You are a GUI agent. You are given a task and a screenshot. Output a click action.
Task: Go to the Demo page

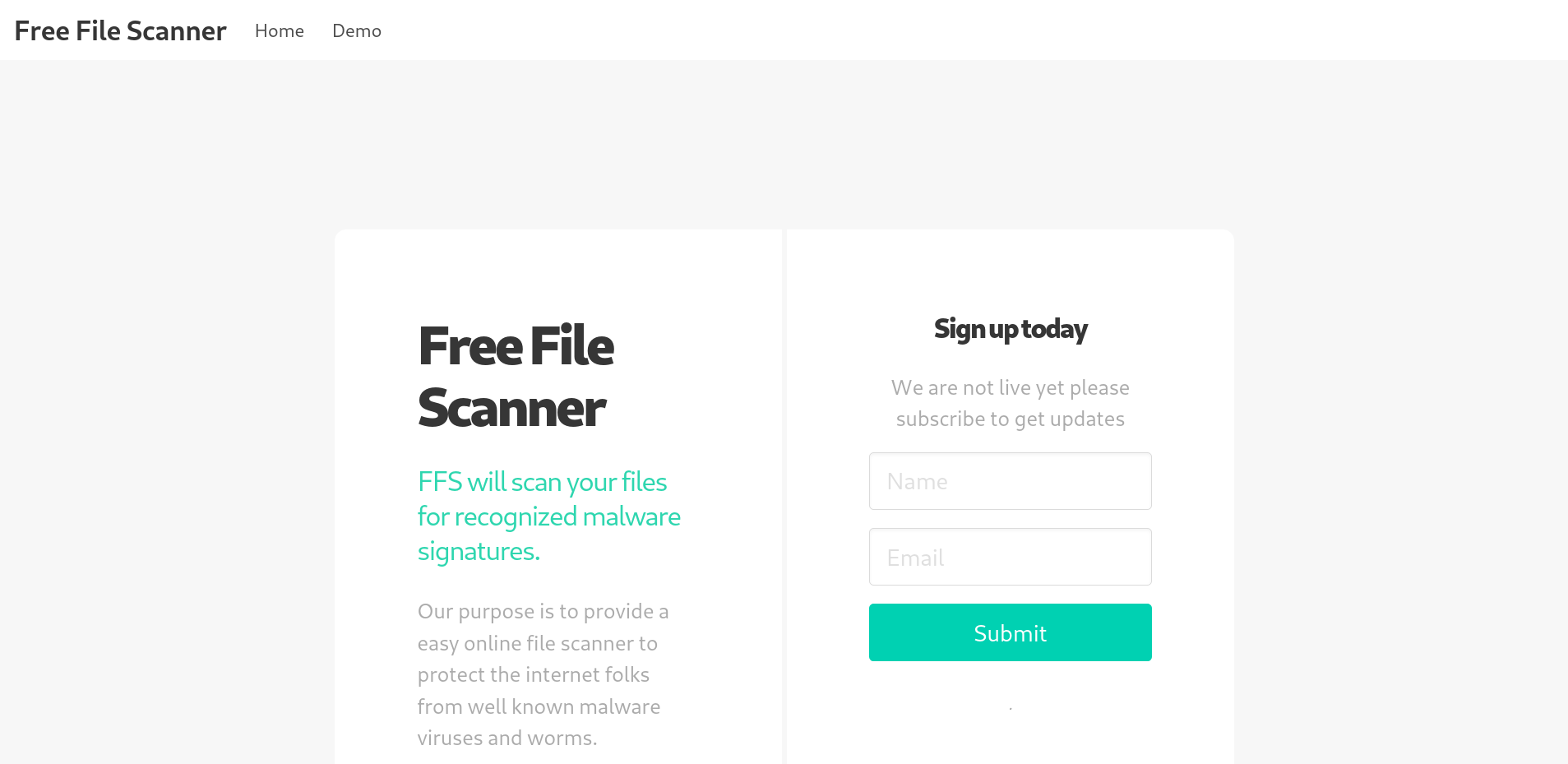tap(356, 30)
